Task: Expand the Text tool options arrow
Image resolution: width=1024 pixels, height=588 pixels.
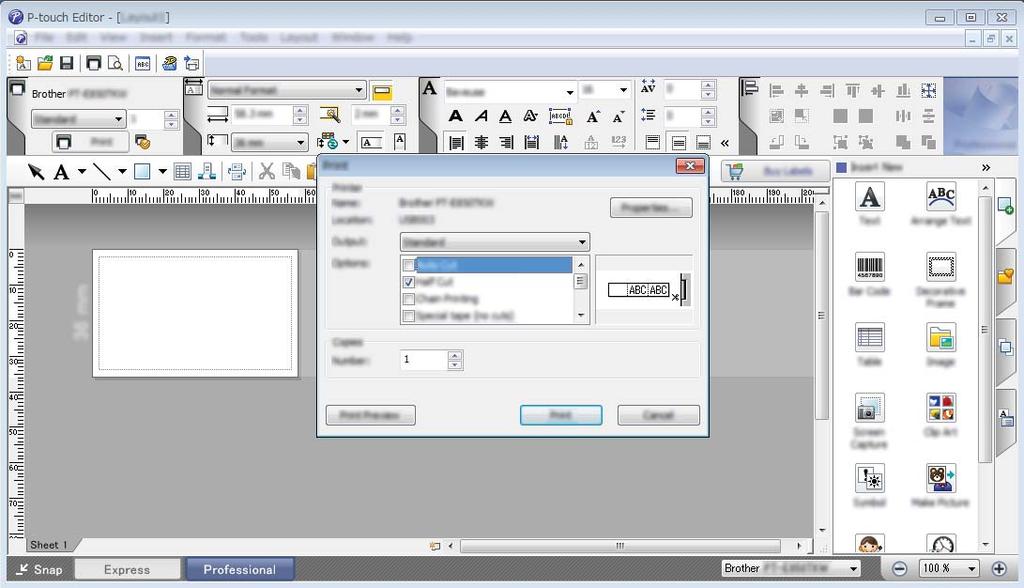Action: (82, 172)
